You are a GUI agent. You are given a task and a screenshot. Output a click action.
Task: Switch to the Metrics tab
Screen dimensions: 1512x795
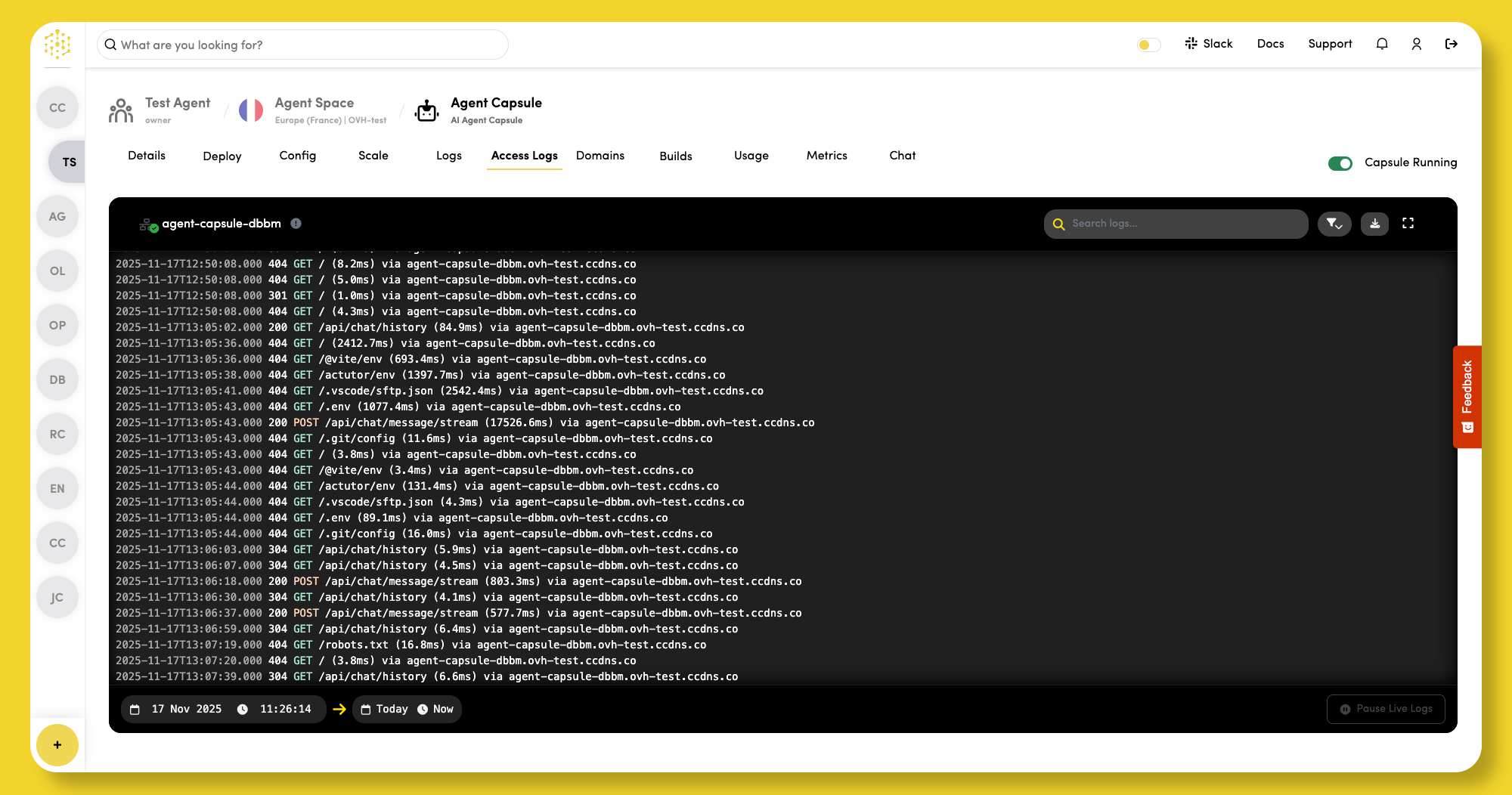(x=826, y=156)
